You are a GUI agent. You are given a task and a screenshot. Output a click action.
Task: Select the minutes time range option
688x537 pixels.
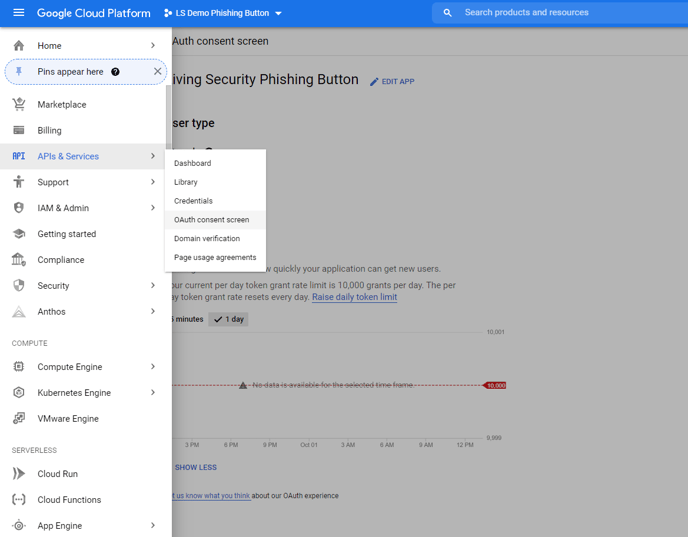189,319
